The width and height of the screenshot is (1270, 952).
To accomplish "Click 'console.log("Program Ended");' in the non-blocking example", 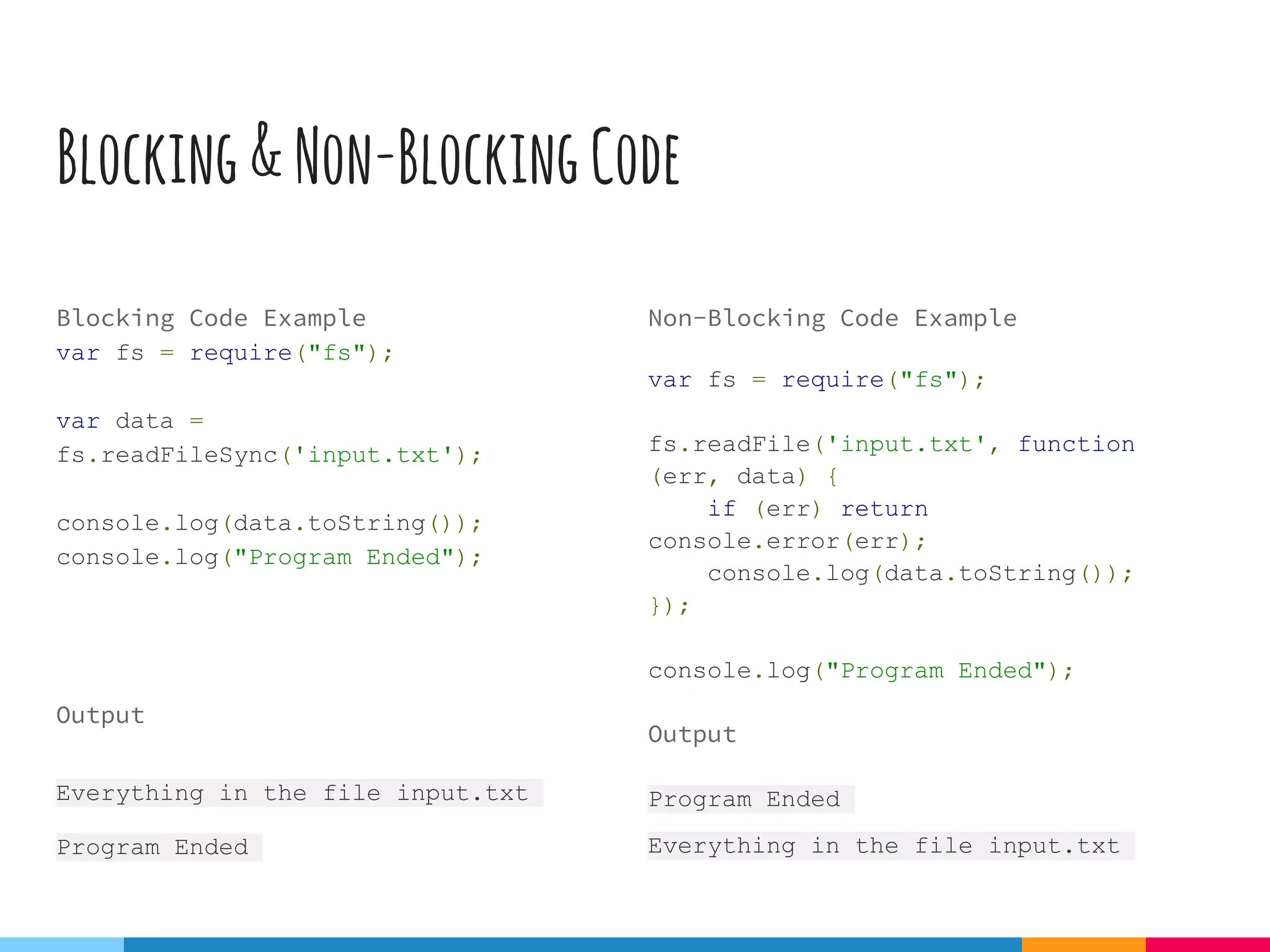I will click(861, 671).
